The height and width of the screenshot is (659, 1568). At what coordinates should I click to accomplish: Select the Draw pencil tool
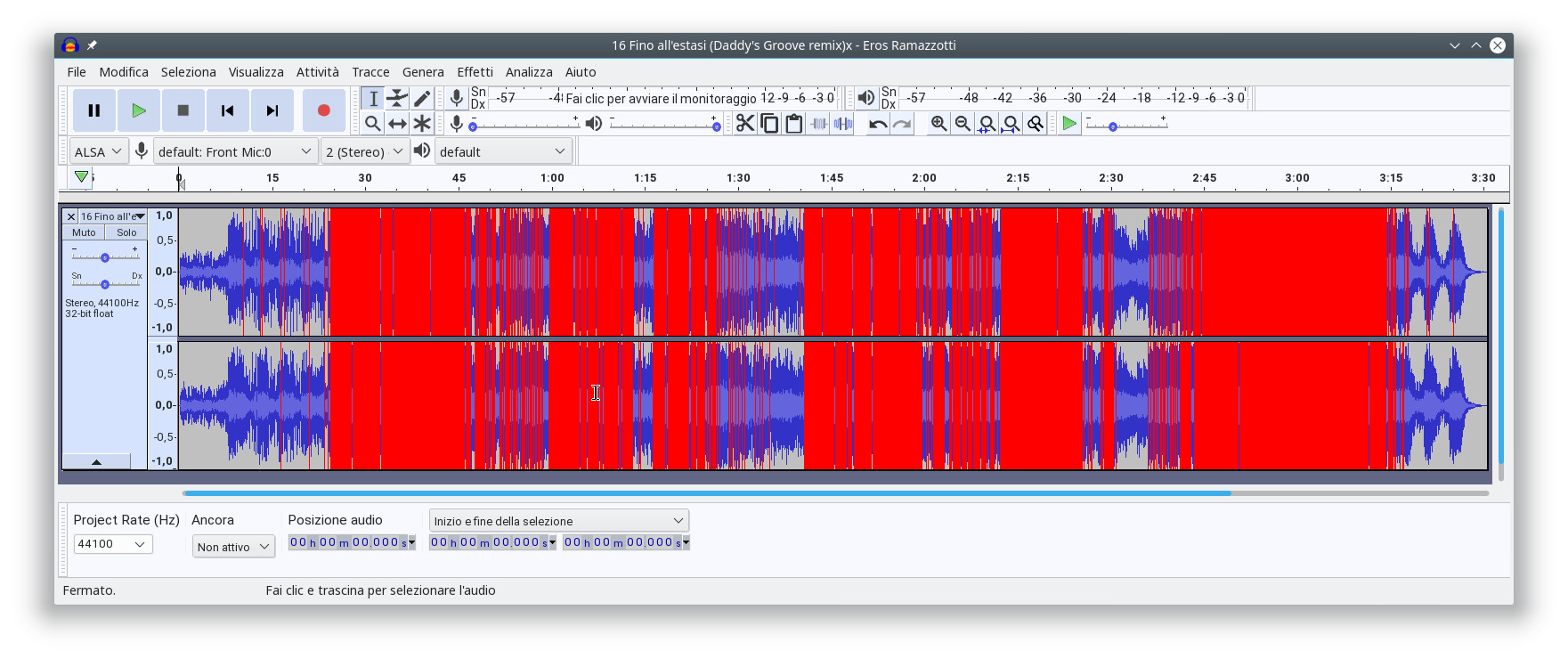(422, 98)
